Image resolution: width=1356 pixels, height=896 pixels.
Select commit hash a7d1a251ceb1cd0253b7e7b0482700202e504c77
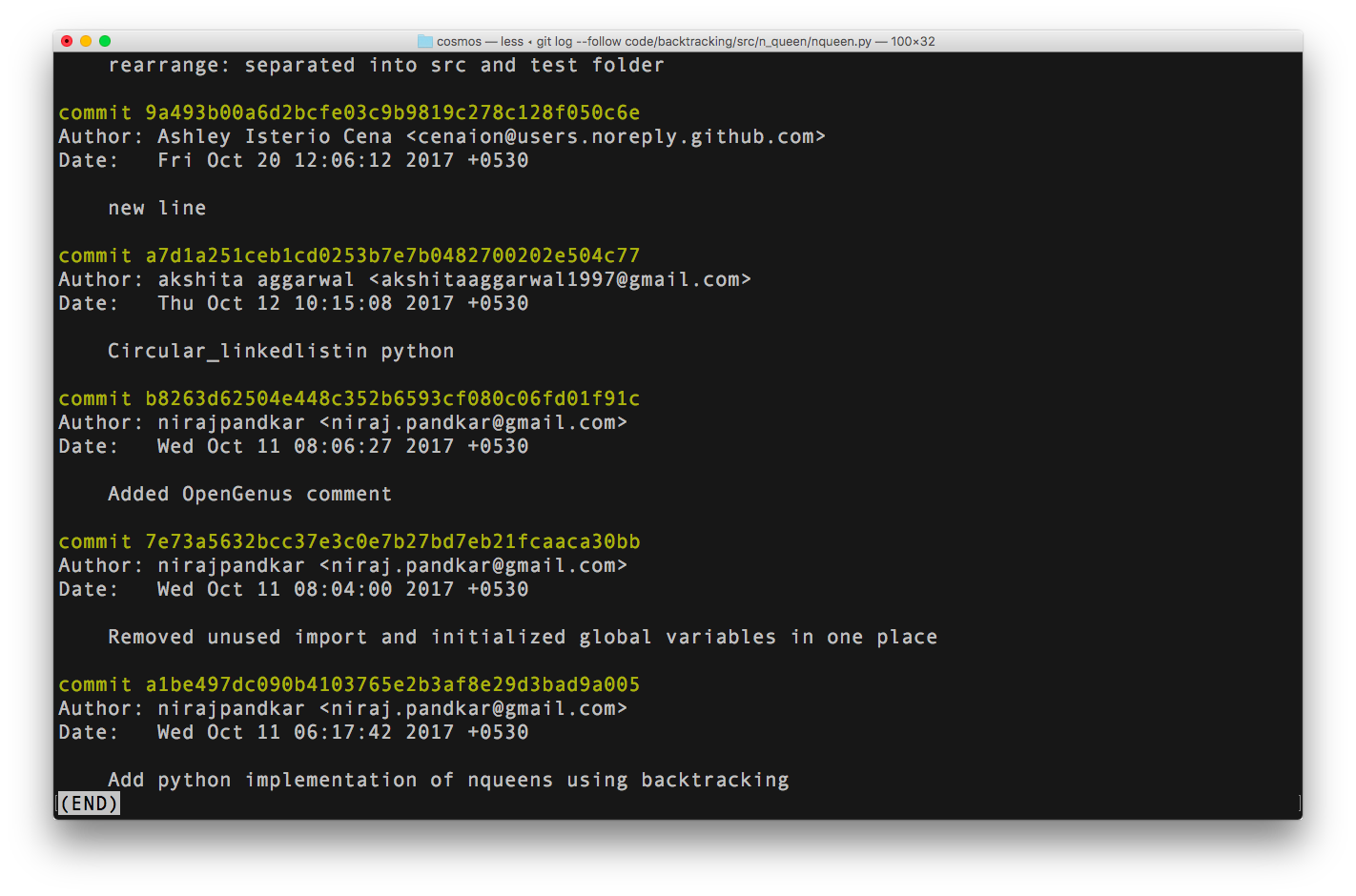(x=393, y=255)
